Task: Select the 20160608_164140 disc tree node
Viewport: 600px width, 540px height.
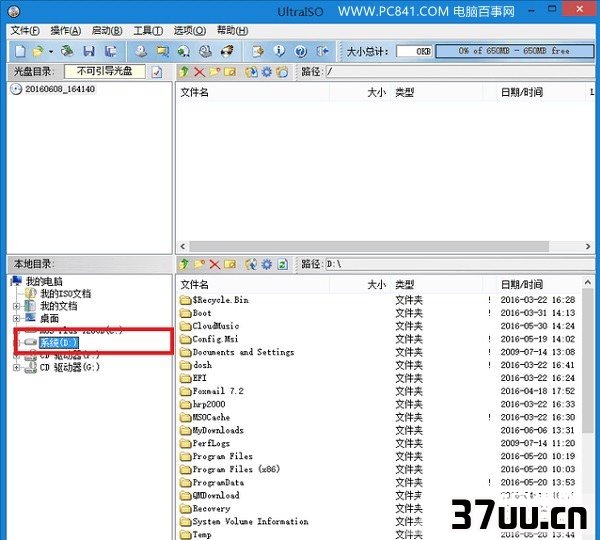Action: click(x=60, y=89)
